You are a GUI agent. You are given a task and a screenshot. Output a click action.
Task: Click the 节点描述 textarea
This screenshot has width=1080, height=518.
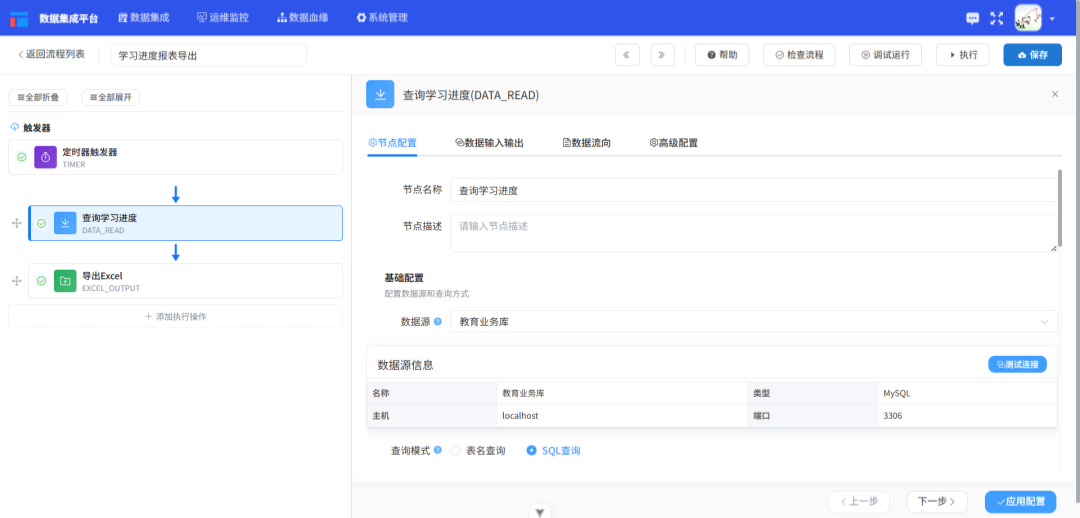click(754, 233)
